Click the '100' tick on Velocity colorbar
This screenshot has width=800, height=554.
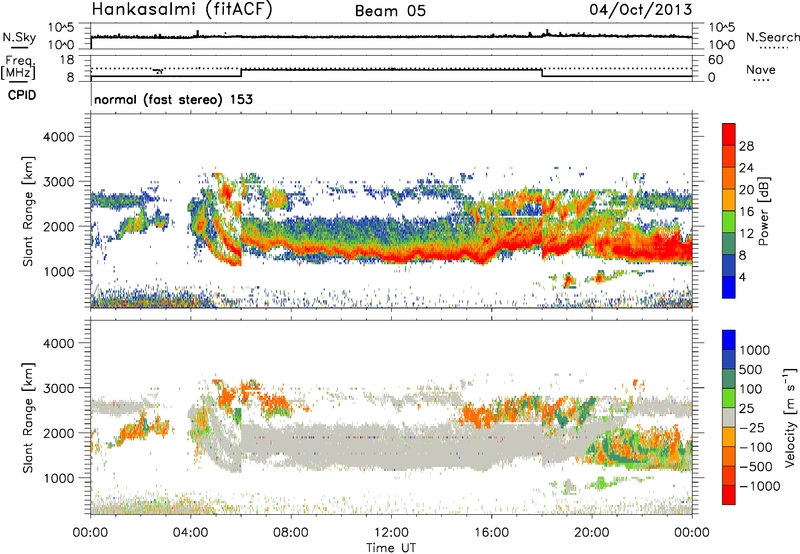(x=751, y=389)
